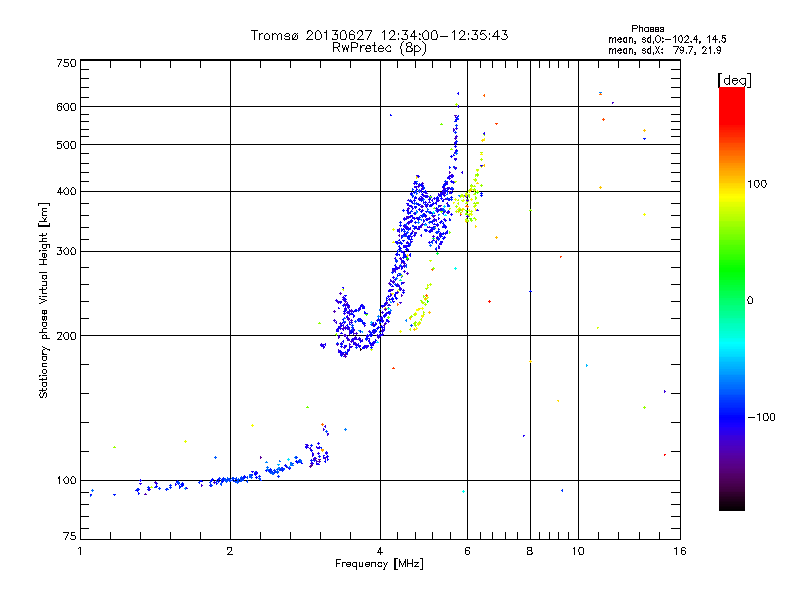Click the x-axis tick label '16'
The width and height of the screenshot is (800, 600).
[x=680, y=551]
